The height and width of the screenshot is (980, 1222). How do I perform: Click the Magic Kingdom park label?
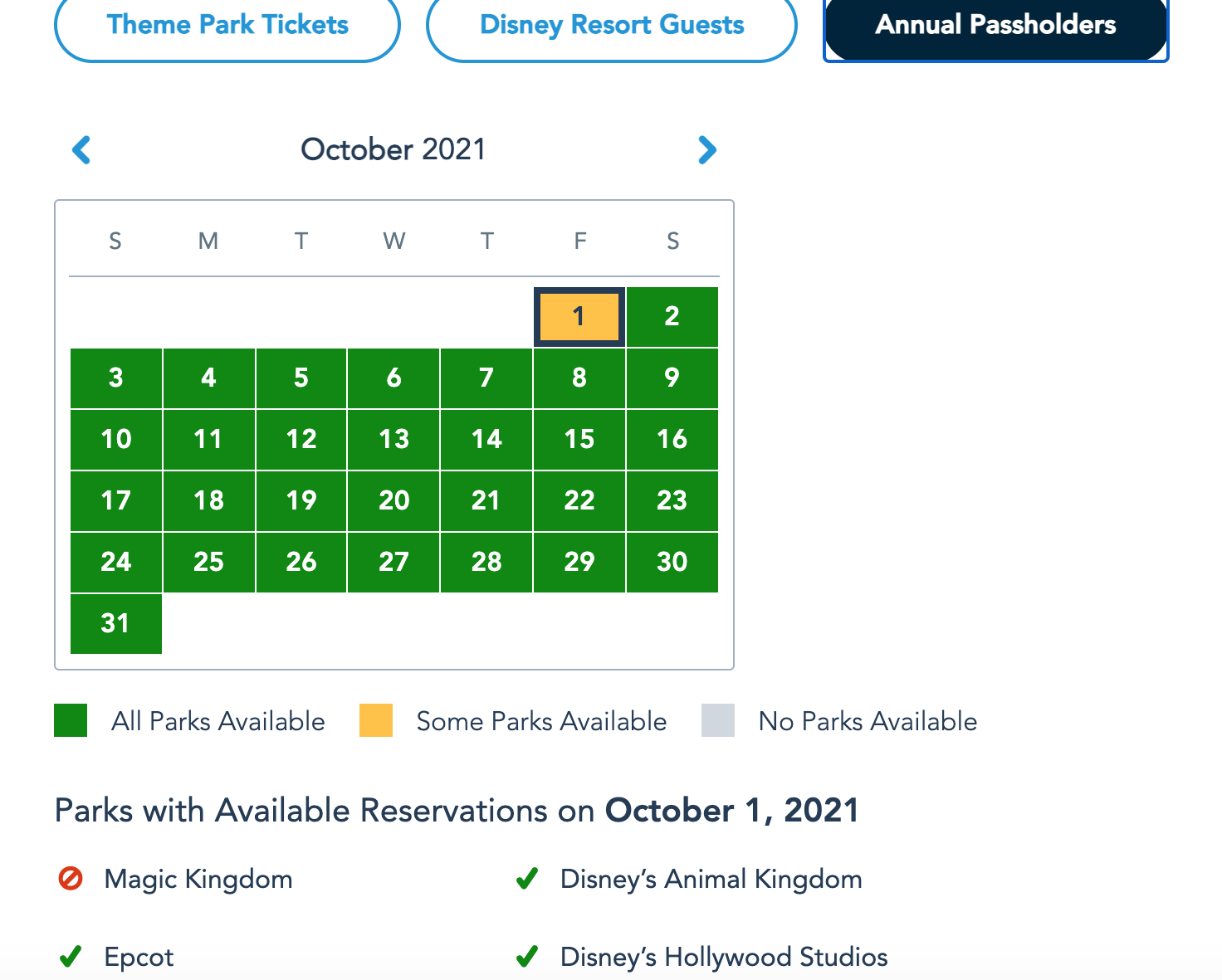pos(198,879)
